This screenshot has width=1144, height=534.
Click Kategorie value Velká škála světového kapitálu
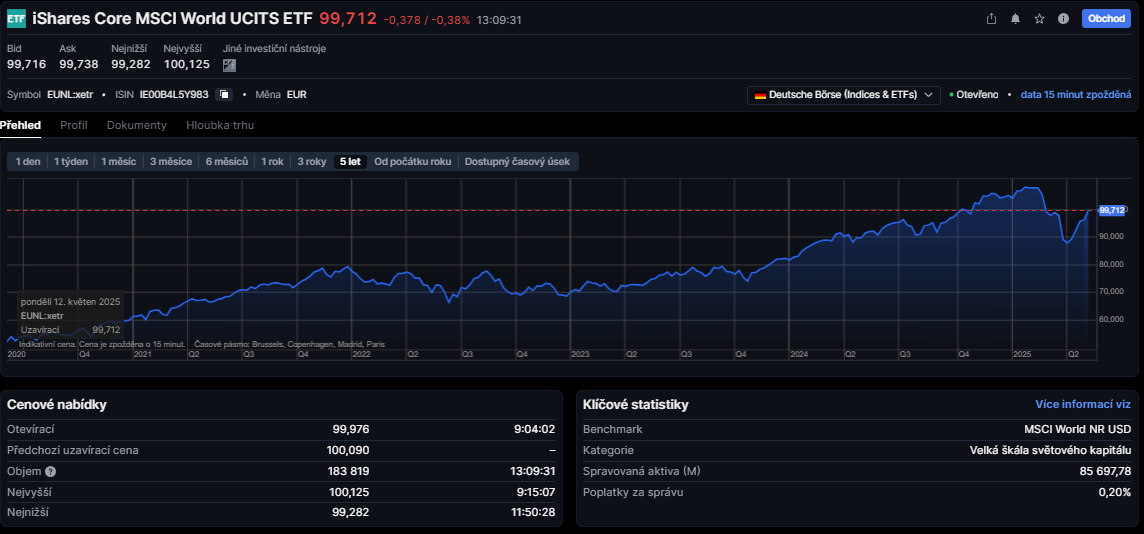1051,450
